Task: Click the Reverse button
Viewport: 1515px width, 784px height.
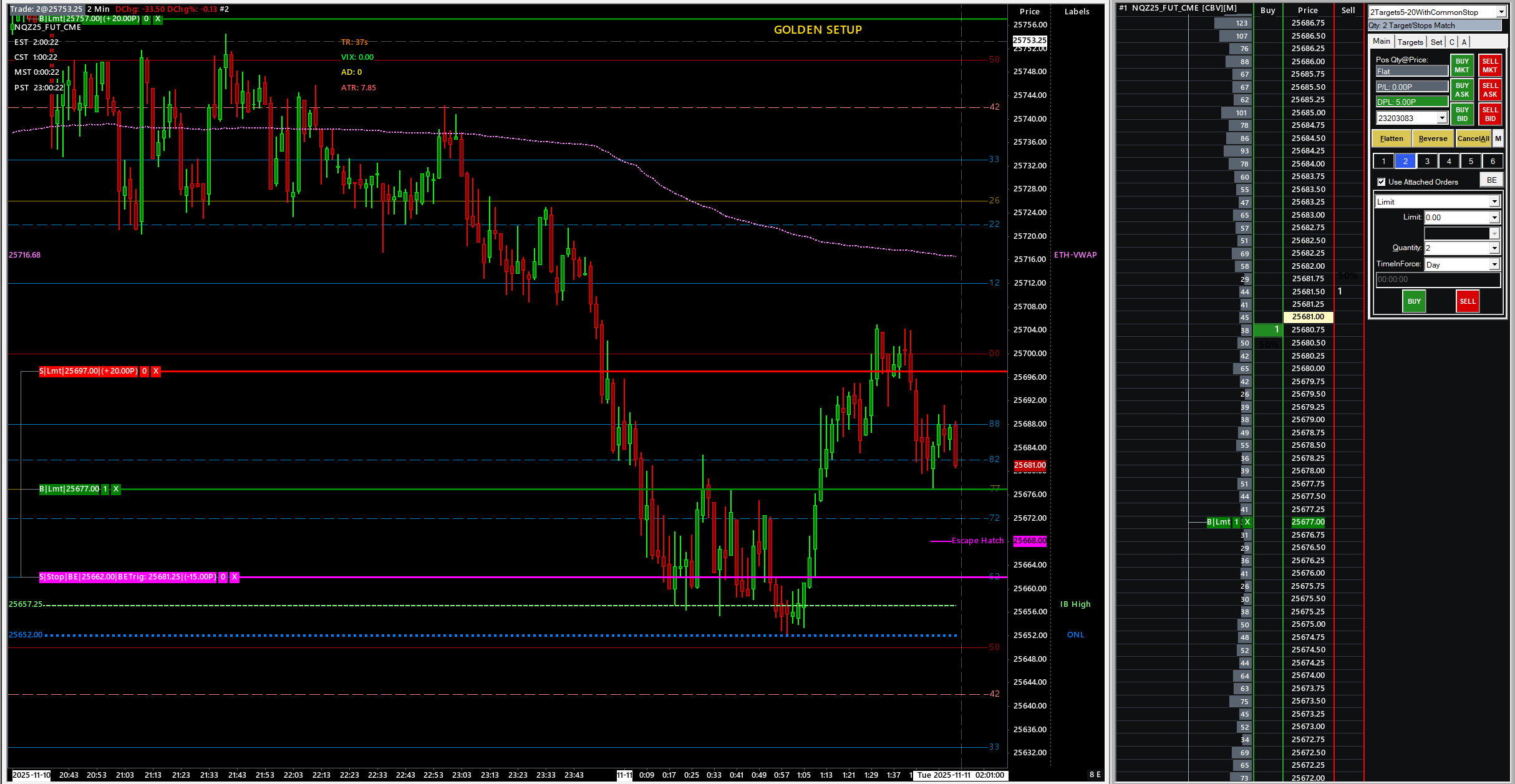Action: [1433, 138]
